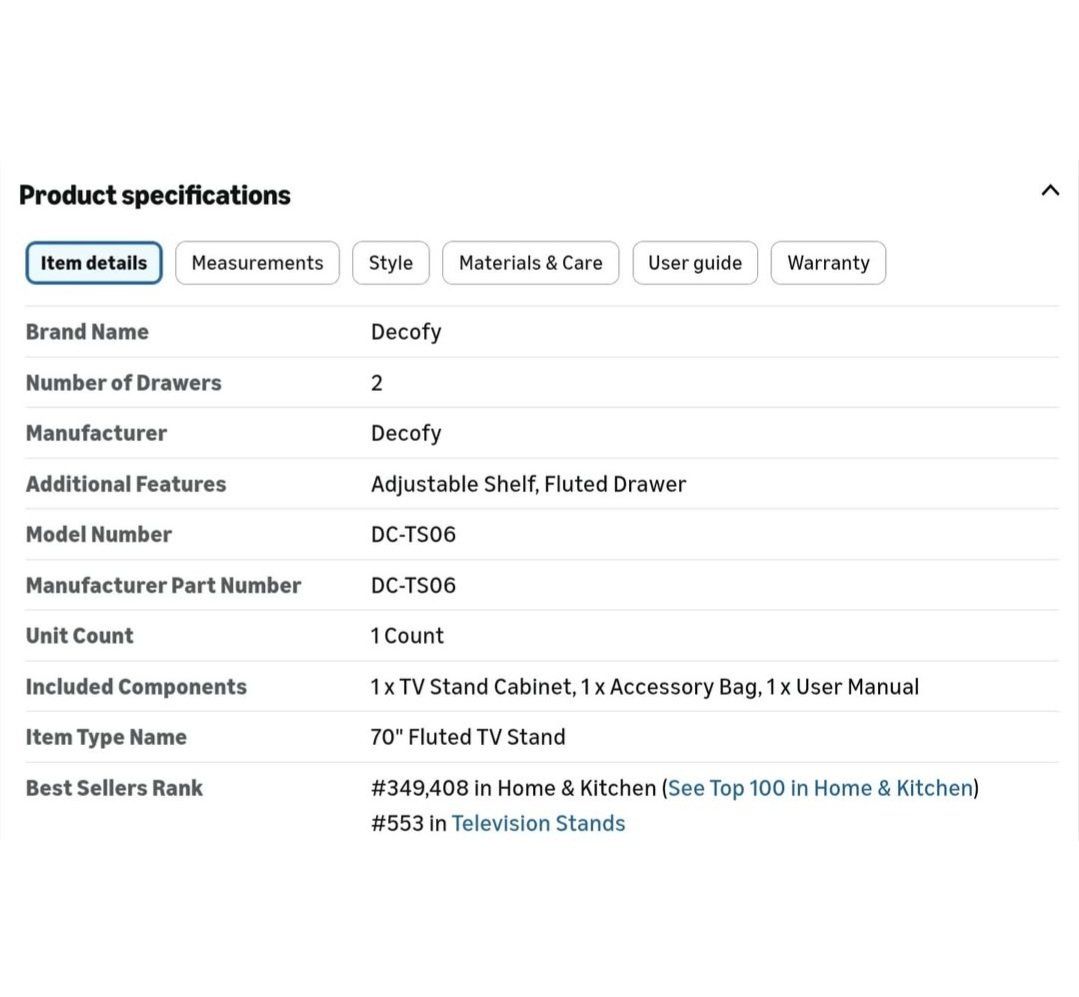Click the Best Sellers Rank label

pos(114,788)
